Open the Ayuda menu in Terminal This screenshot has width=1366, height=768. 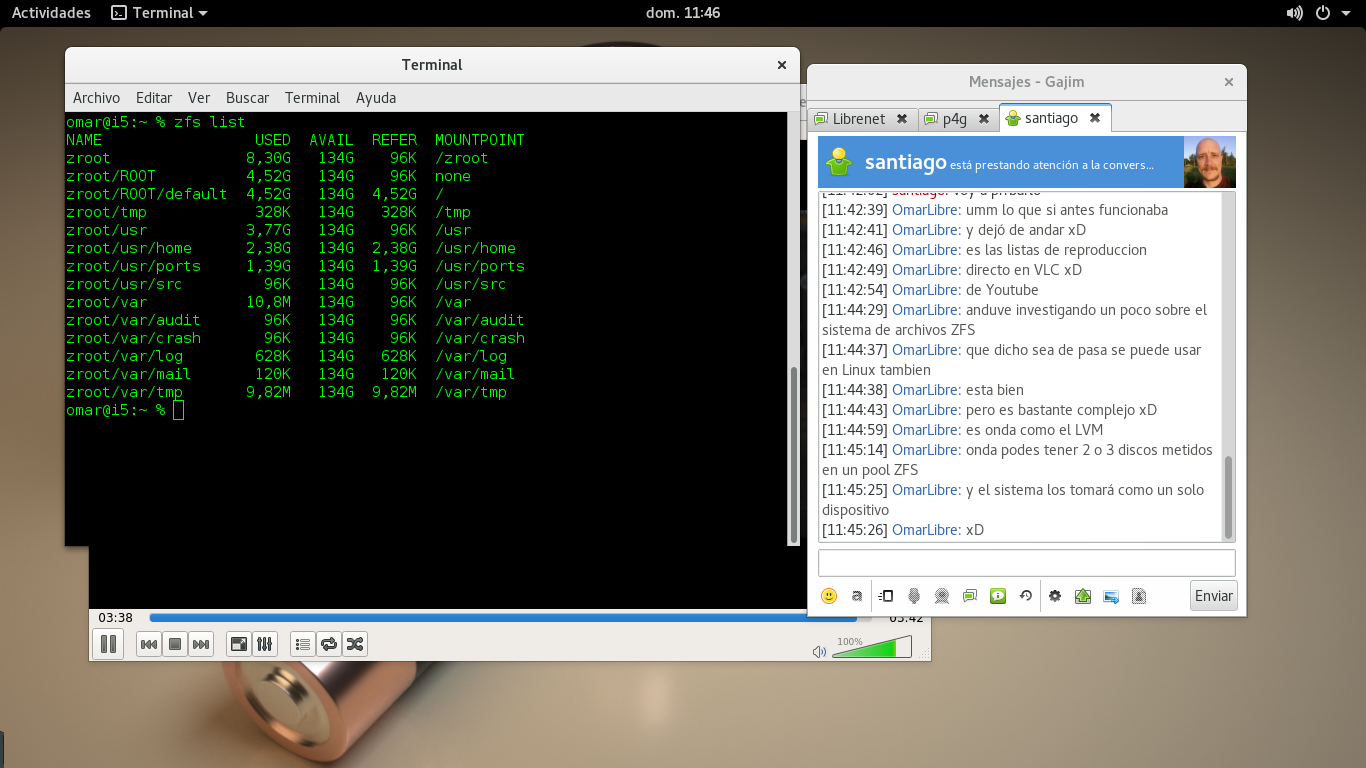[x=376, y=98]
